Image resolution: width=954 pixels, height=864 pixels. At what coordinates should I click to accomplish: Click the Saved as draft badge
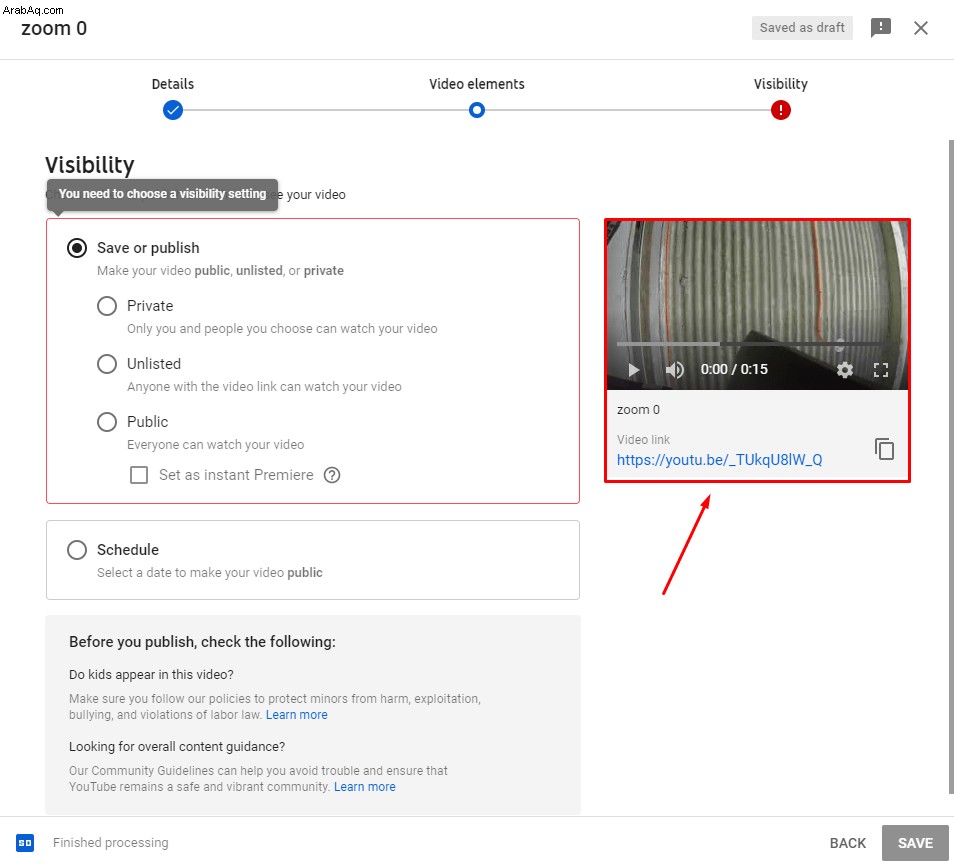(802, 28)
